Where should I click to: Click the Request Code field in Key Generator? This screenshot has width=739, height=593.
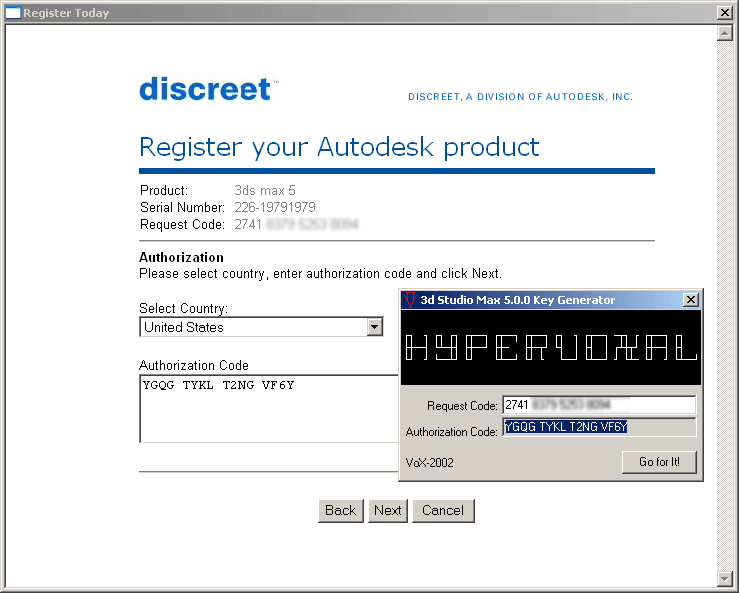click(599, 405)
